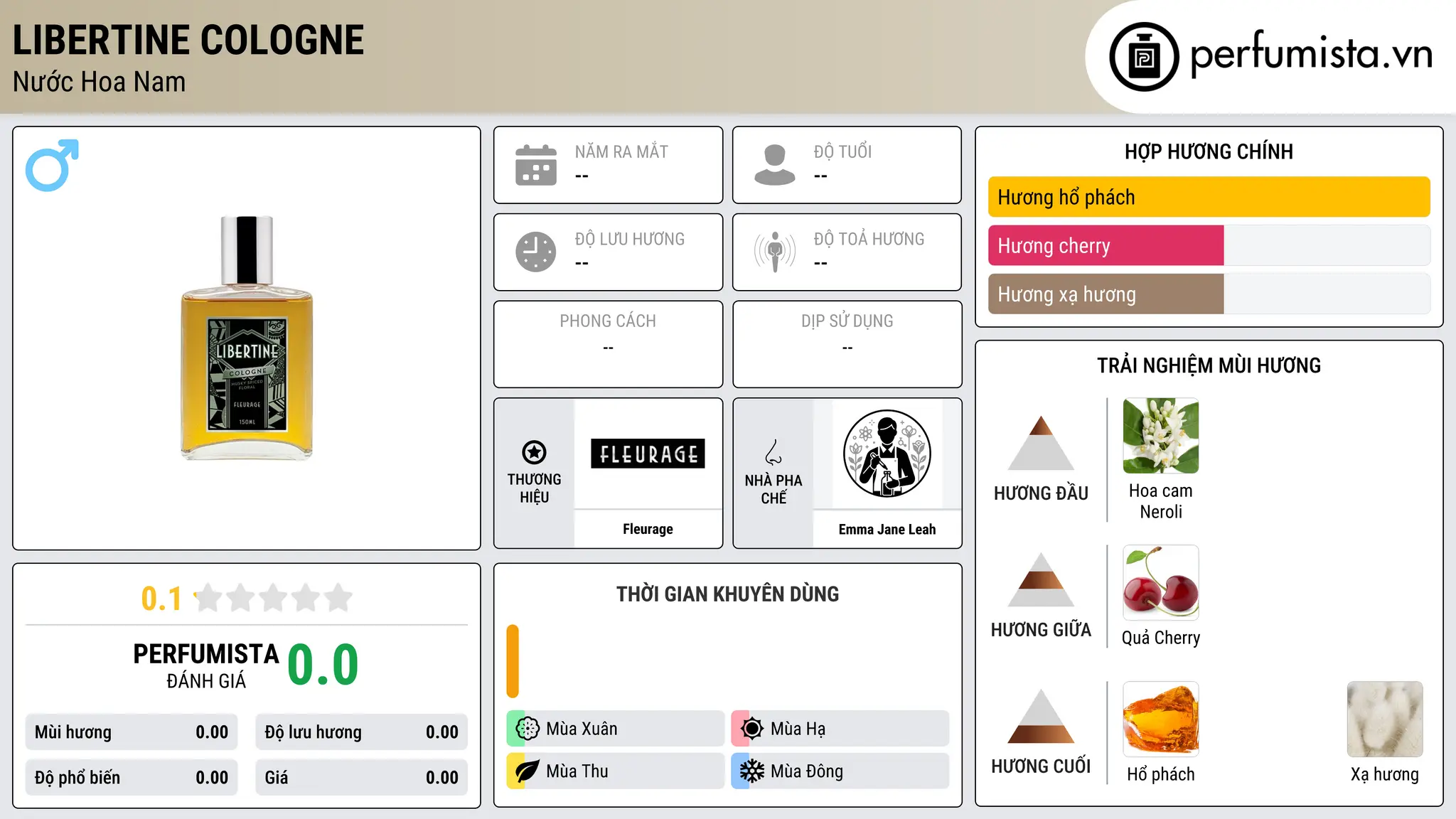Click the PERFUMISTA ĐÁNH GIÁ label
The height and width of the screenshot is (819, 1456).
click(x=206, y=666)
